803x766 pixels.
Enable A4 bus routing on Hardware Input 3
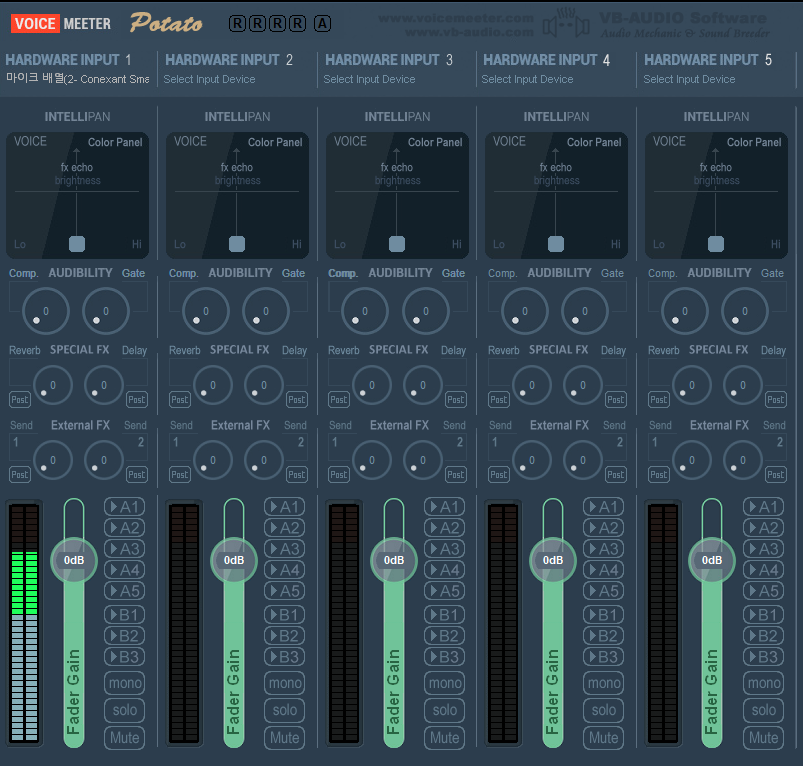coord(445,570)
